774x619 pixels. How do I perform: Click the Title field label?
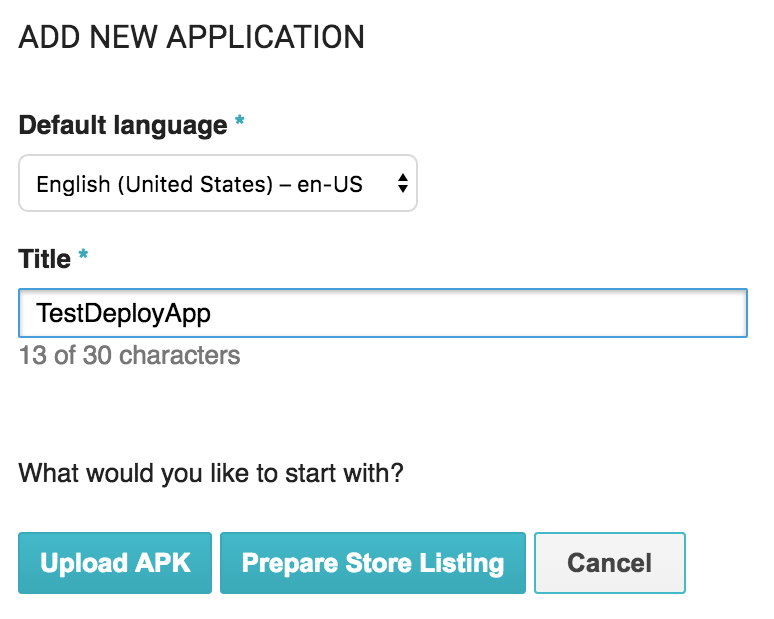click(45, 259)
